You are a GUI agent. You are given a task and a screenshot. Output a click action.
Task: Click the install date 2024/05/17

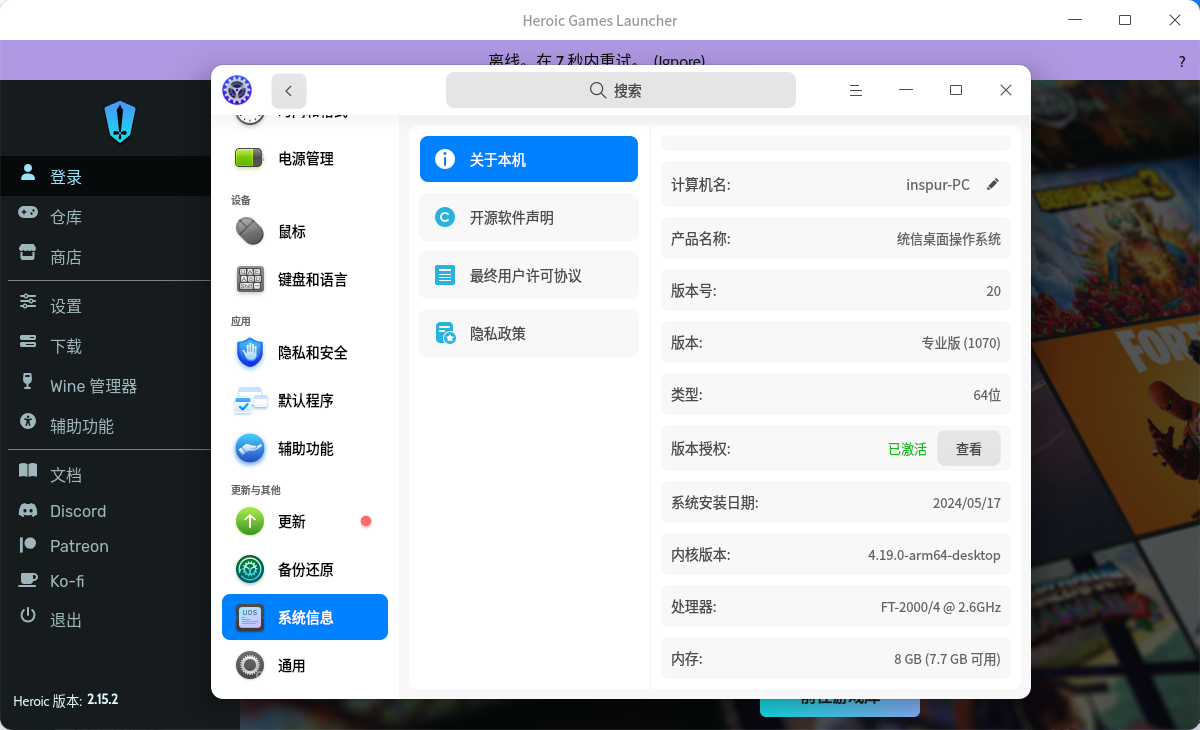point(966,503)
